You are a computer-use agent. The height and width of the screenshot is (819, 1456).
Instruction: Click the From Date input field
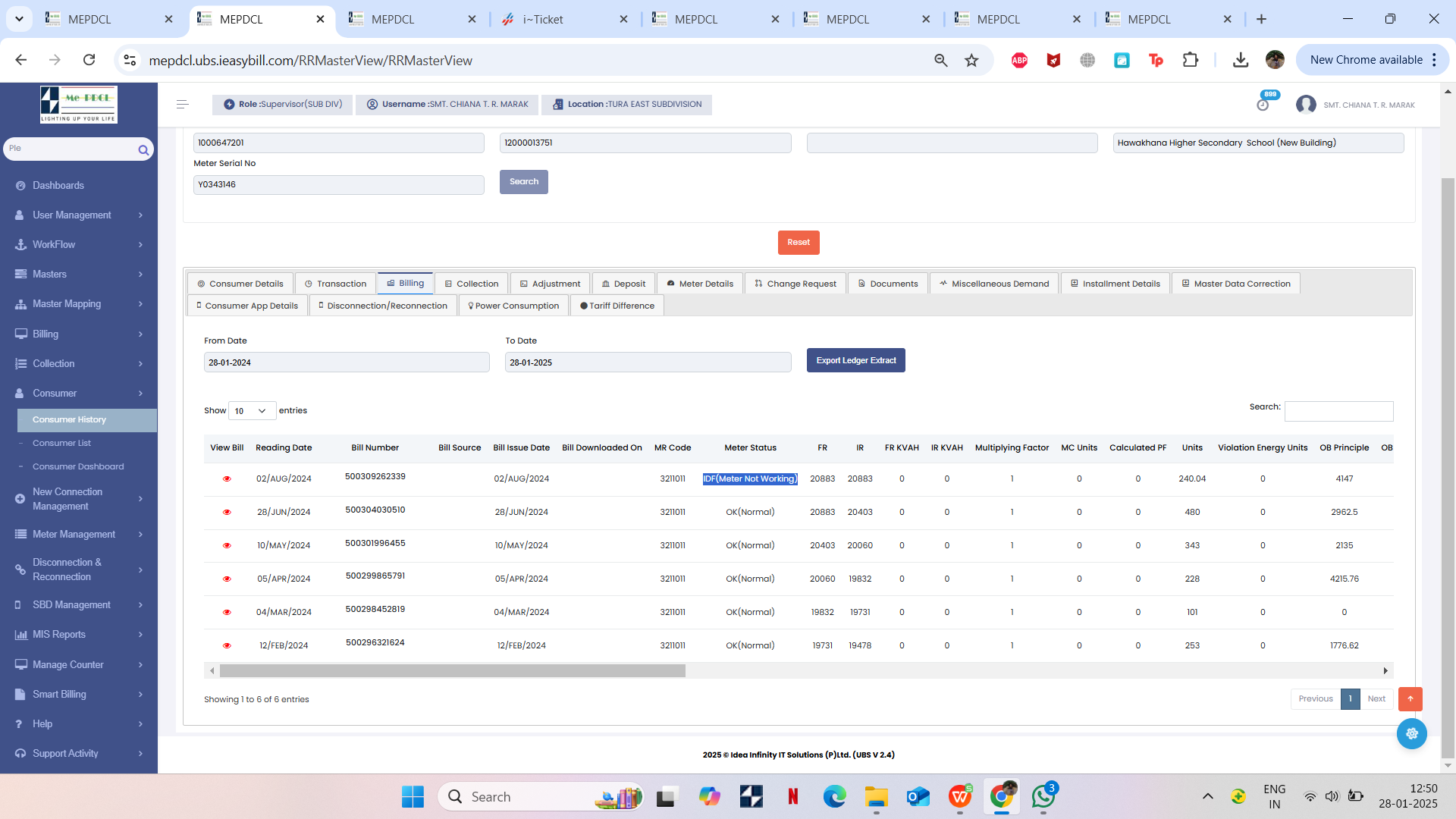pos(347,362)
